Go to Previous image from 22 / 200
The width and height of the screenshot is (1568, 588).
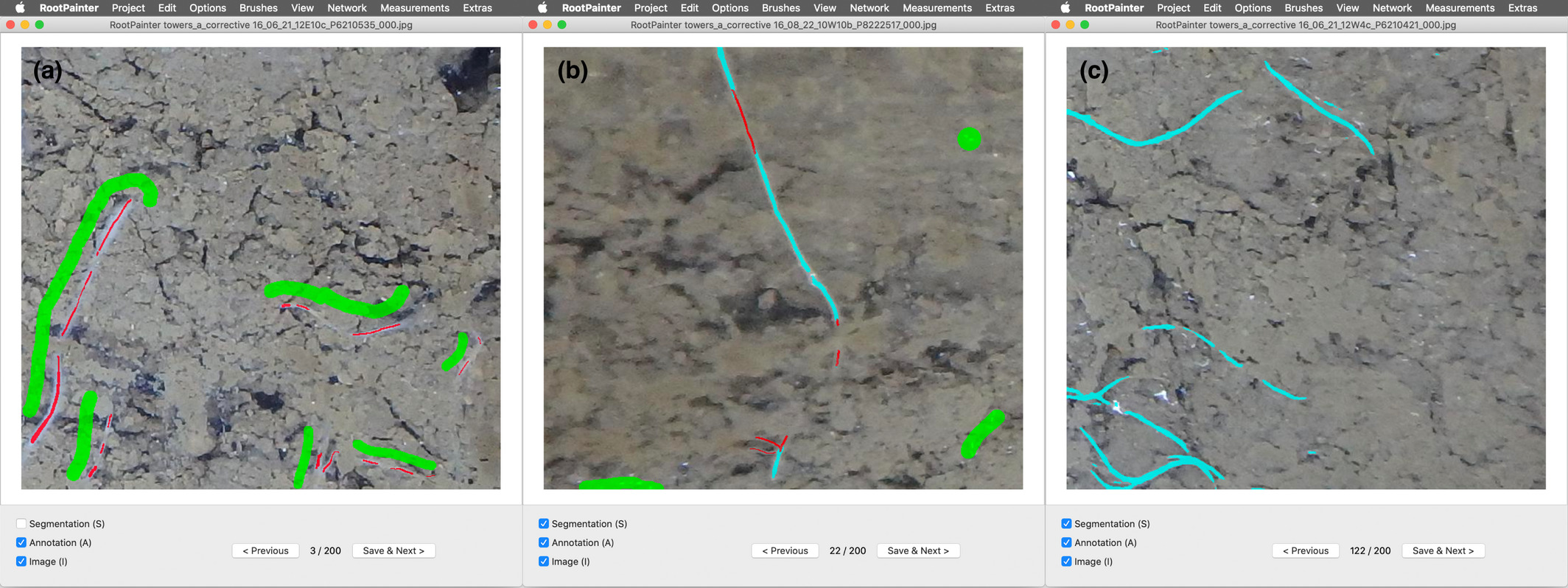pos(785,551)
